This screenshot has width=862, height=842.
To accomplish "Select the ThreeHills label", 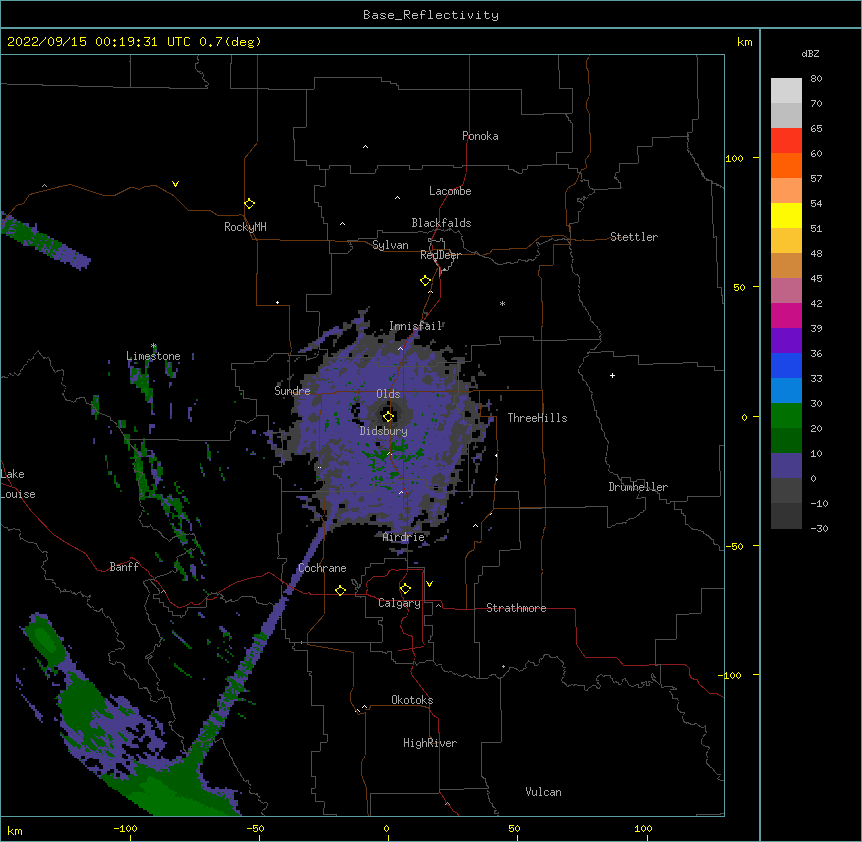I will [x=537, y=418].
